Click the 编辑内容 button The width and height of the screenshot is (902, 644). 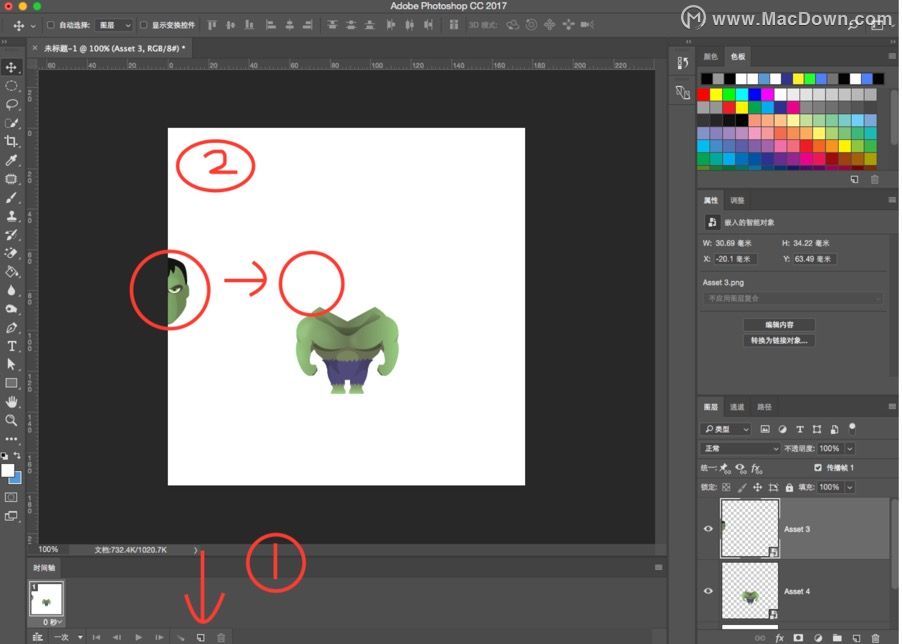(x=779, y=325)
